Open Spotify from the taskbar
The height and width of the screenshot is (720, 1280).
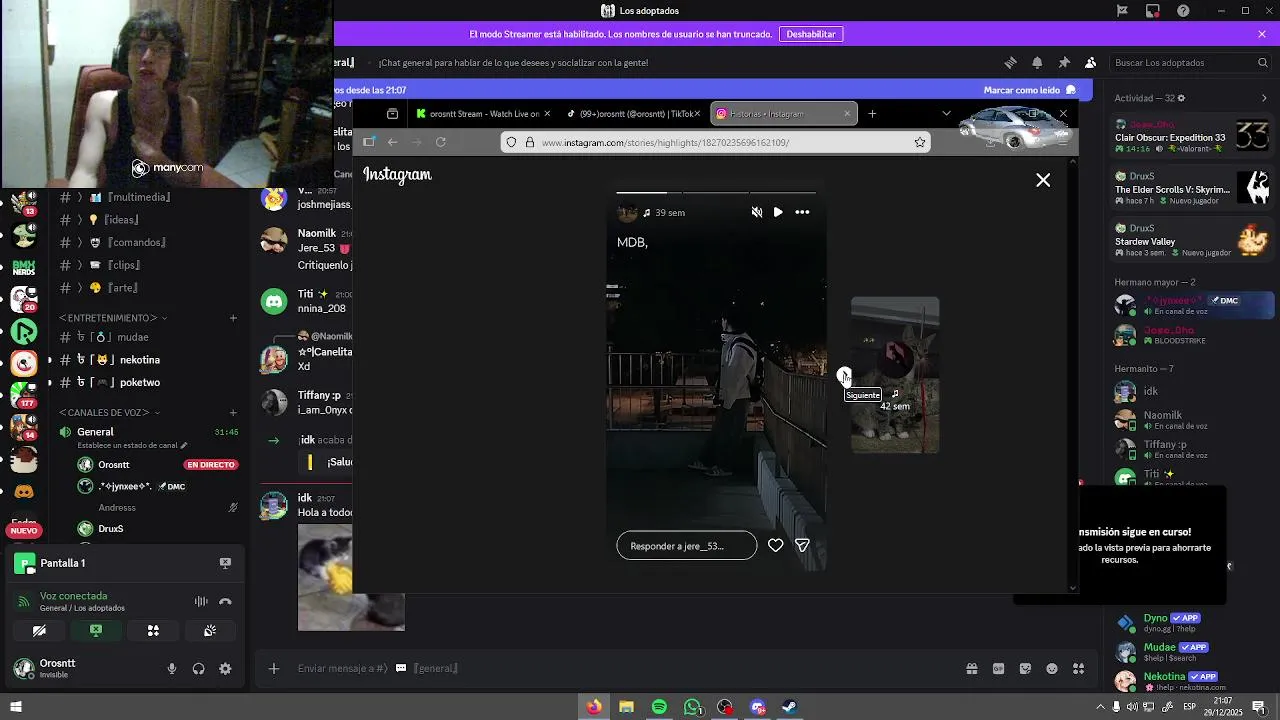pyautogui.click(x=659, y=707)
